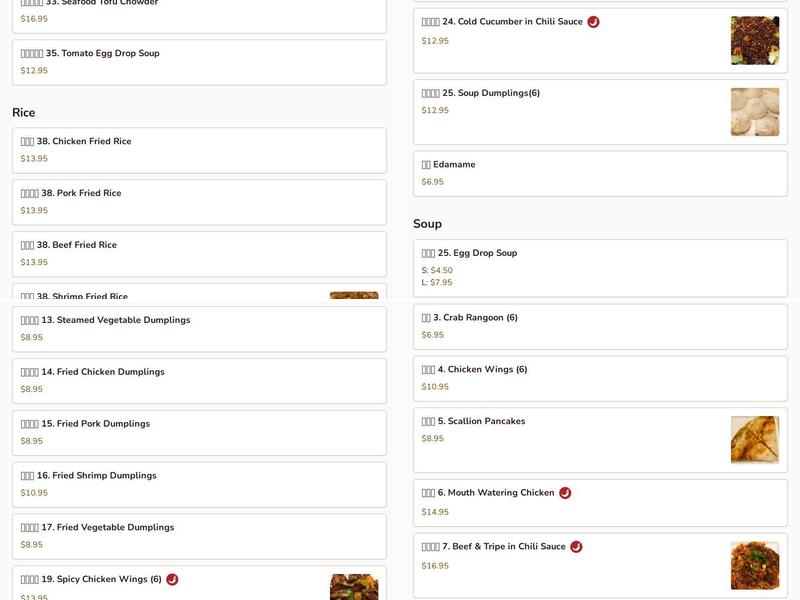This screenshot has width=800, height=600.
Task: Open Egg Drop Soup with size options
Action: coord(600,268)
